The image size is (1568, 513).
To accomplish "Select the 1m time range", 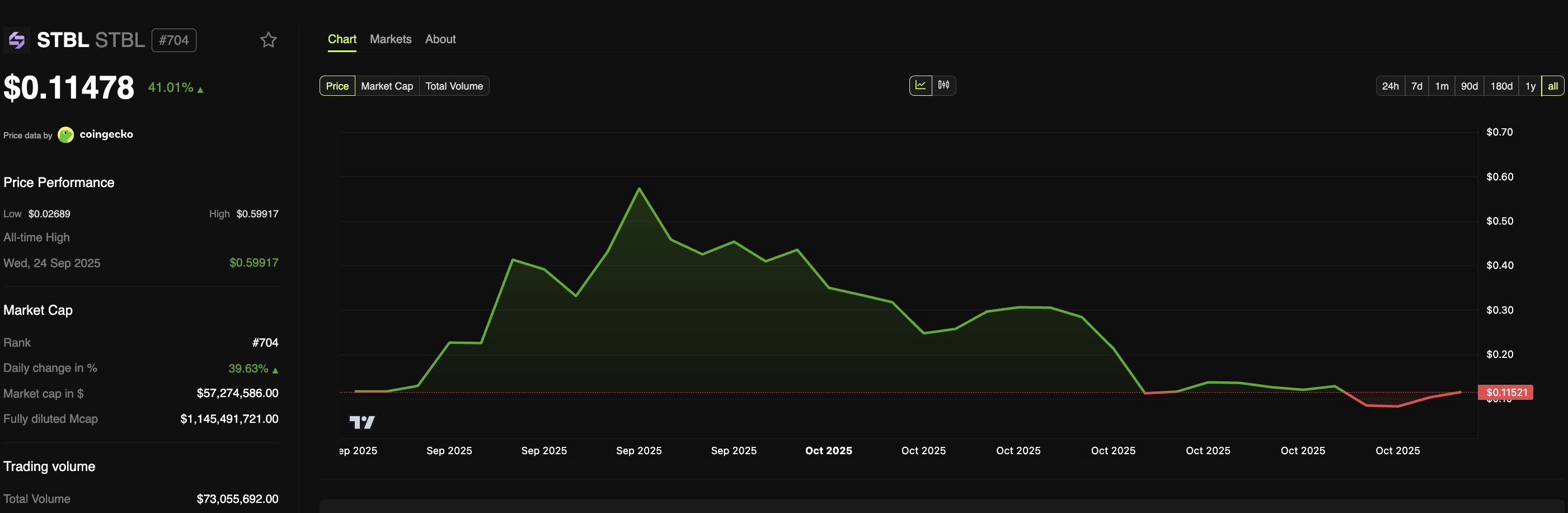I will 1442,86.
